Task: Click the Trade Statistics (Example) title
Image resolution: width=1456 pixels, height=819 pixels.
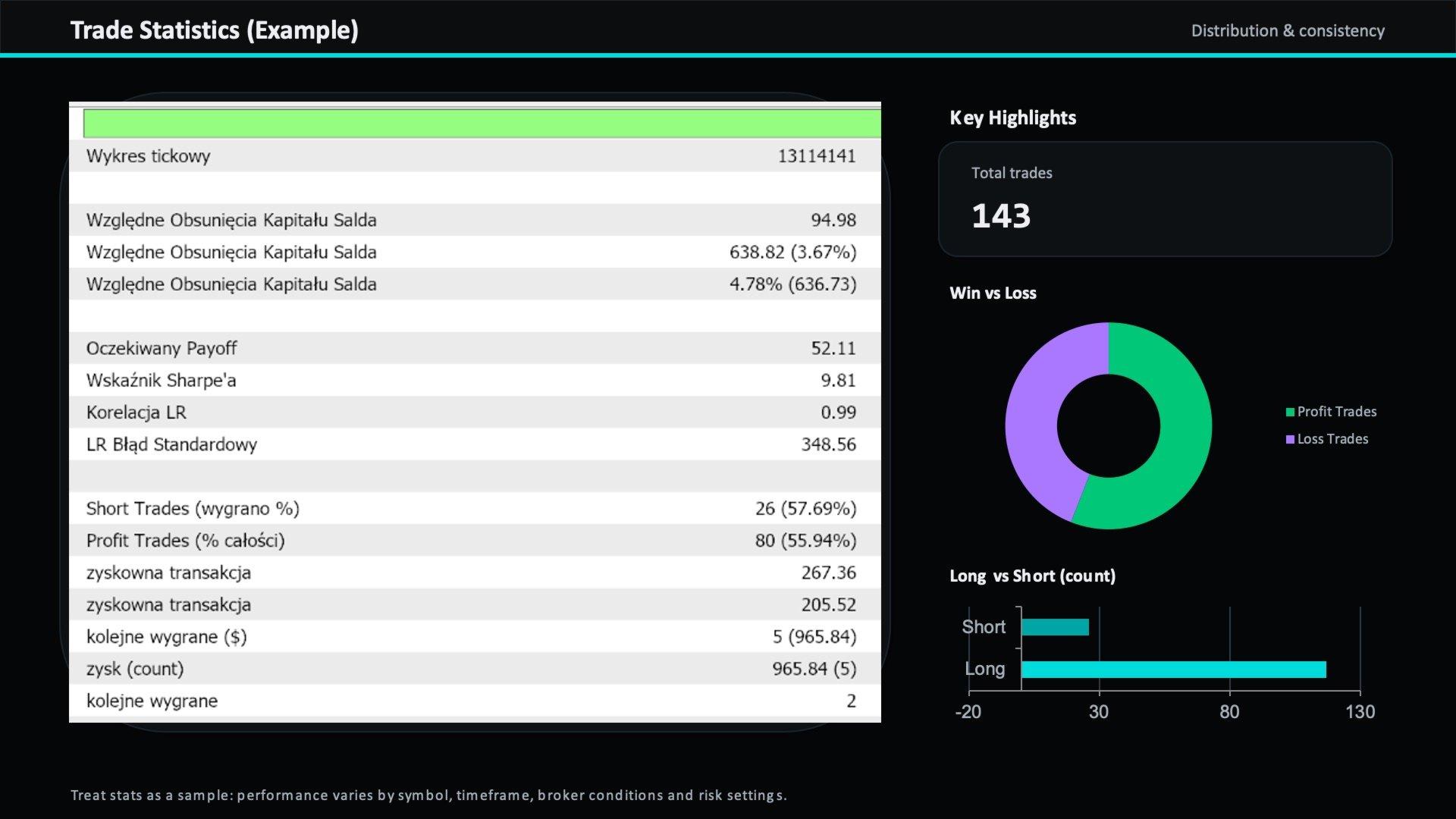Action: pos(215,30)
